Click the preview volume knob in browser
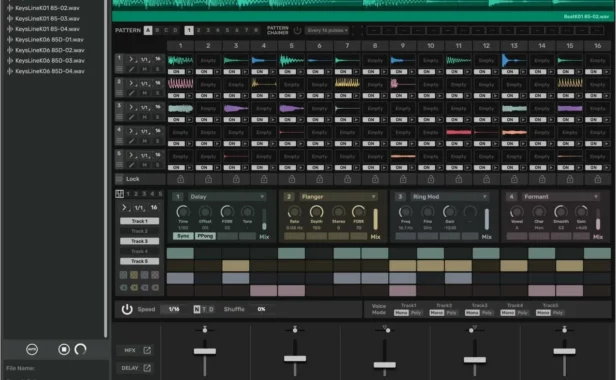The height and width of the screenshot is (380, 616). 81,349
